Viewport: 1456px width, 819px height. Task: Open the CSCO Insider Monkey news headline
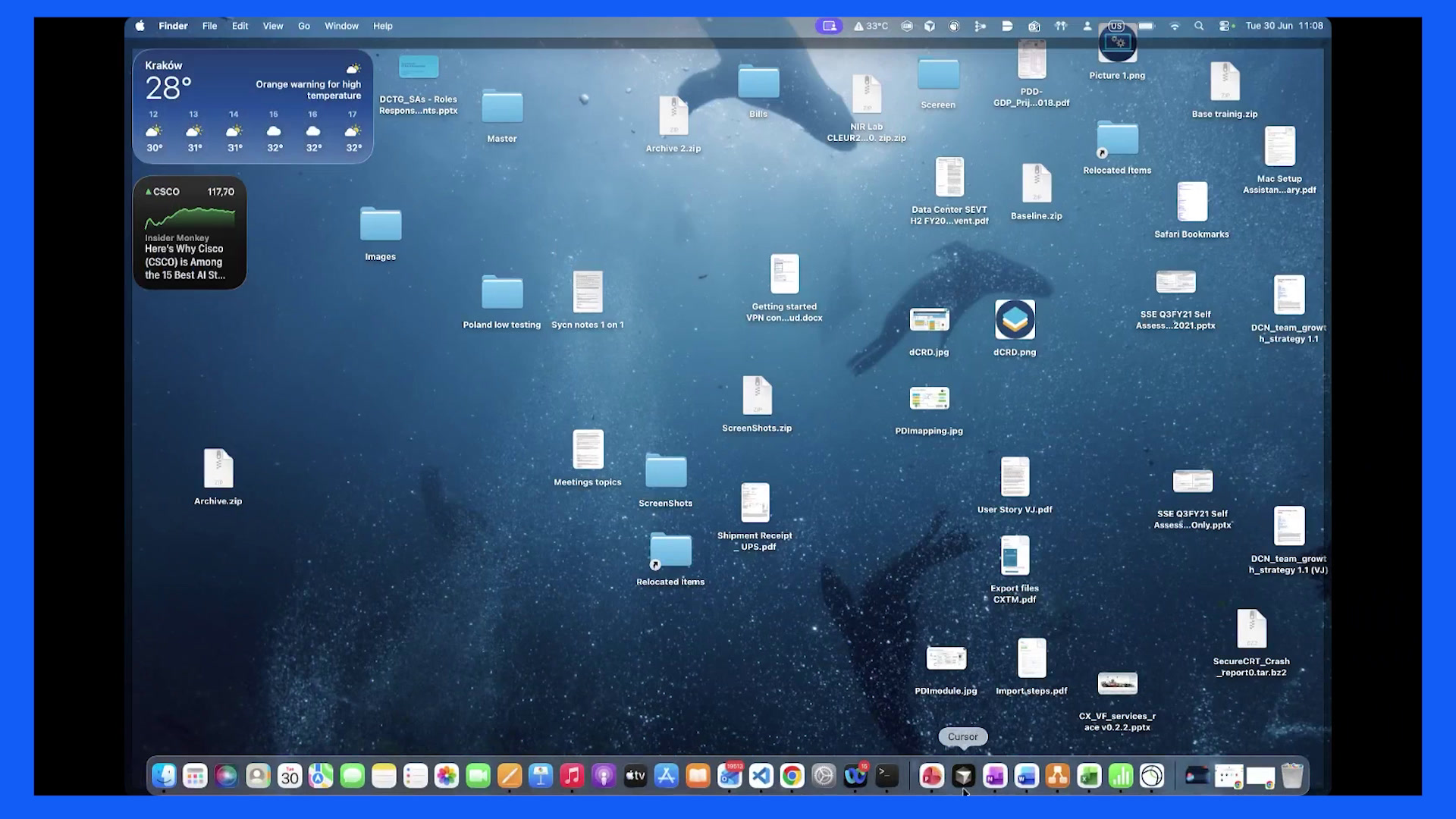point(185,262)
